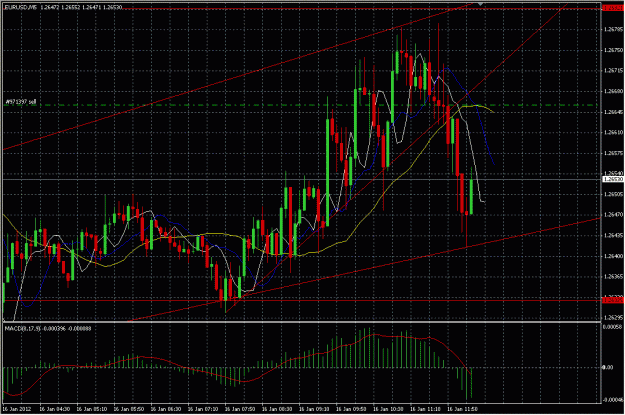Click the 16 Jan 09:10 time label
Viewport: 625px width, 415px height.
pos(314,409)
